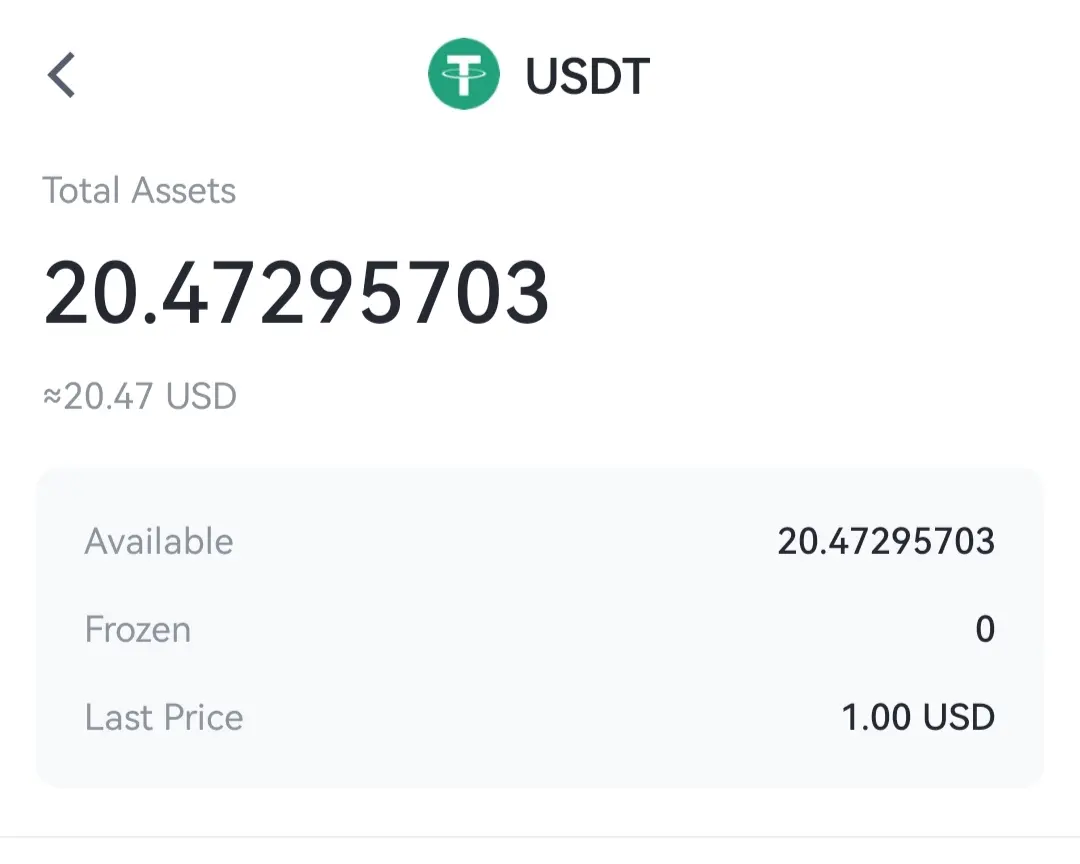Tap the Available amount 20.47295703
The height and width of the screenshot is (864, 1080).
(x=886, y=542)
